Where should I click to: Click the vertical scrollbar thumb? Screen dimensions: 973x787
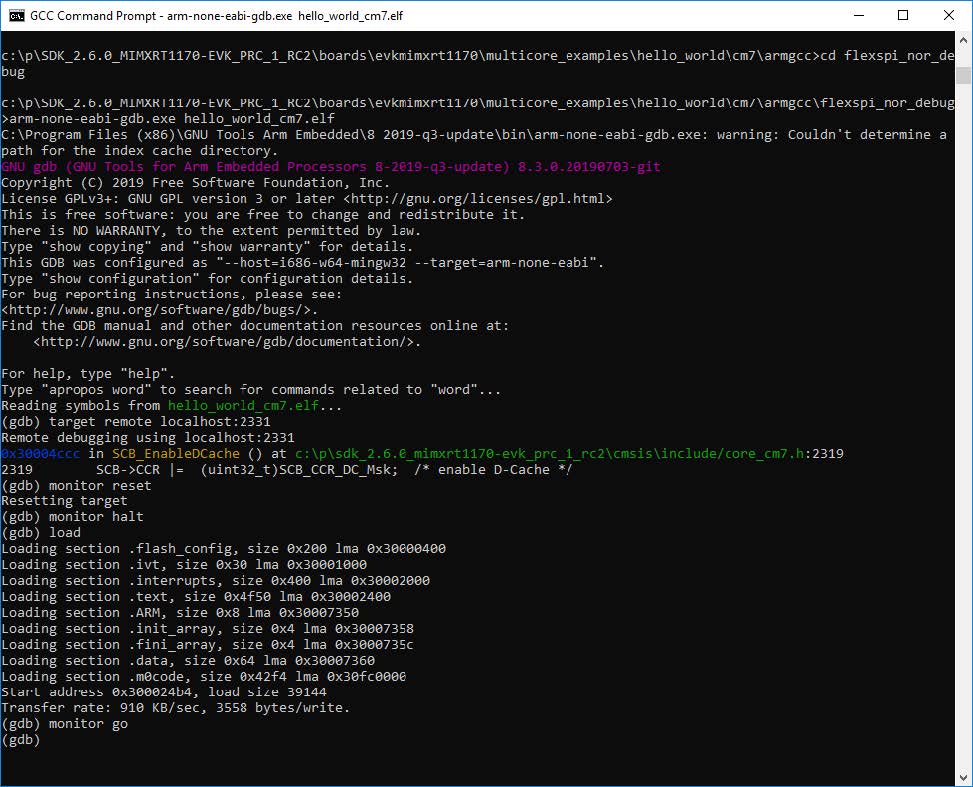point(963,76)
